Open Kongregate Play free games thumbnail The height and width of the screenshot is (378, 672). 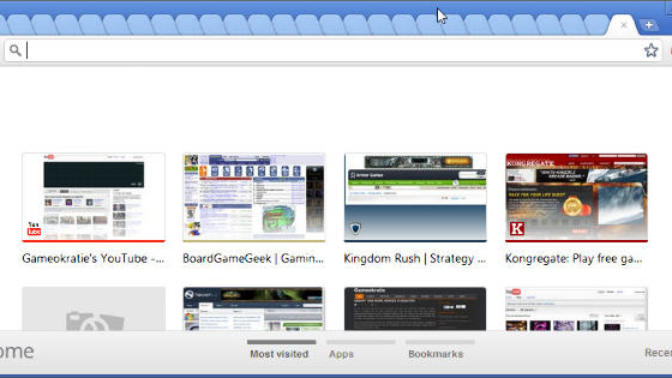(x=576, y=198)
